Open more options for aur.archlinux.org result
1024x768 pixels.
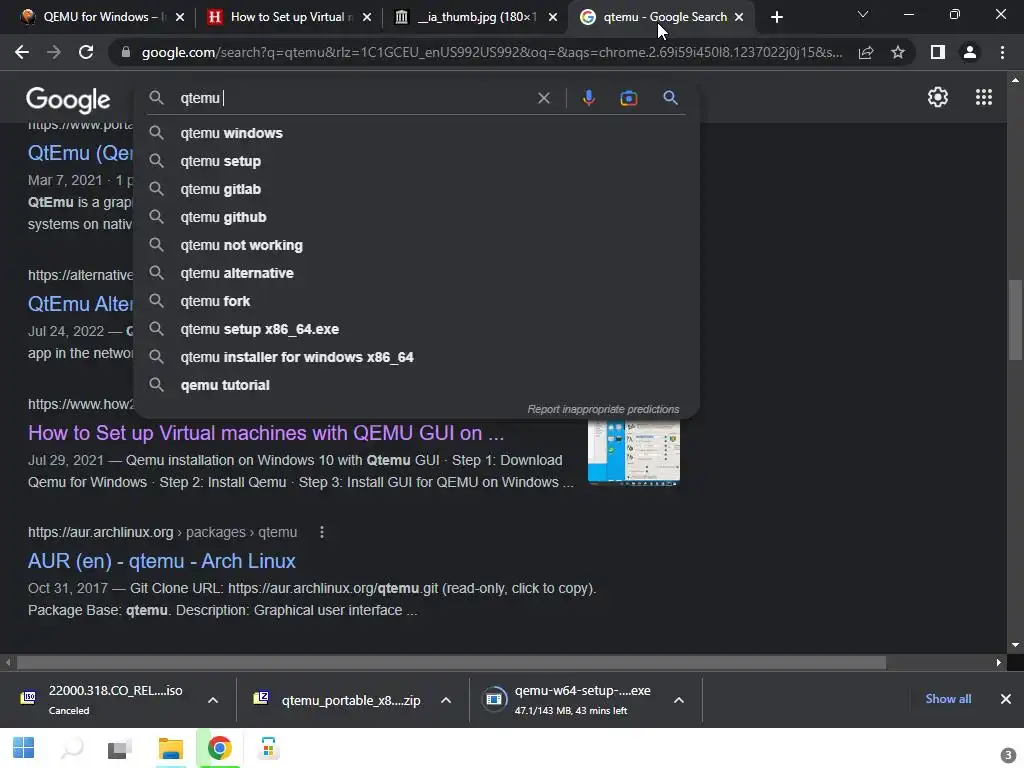pos(321,532)
